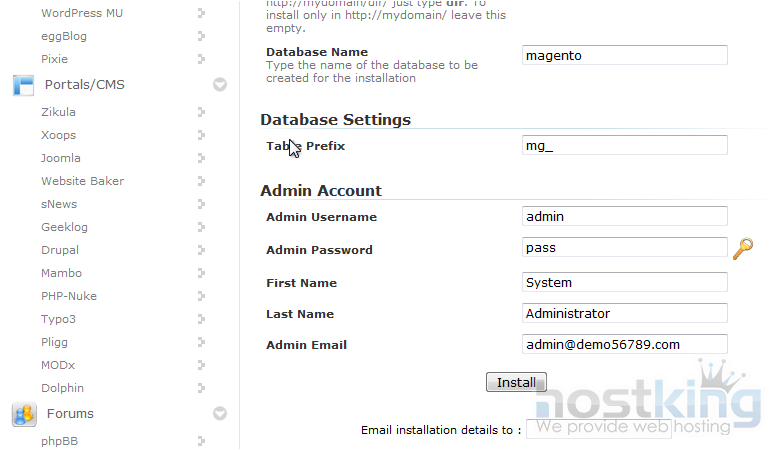Click the key icon beside Admin Password

tap(742, 249)
